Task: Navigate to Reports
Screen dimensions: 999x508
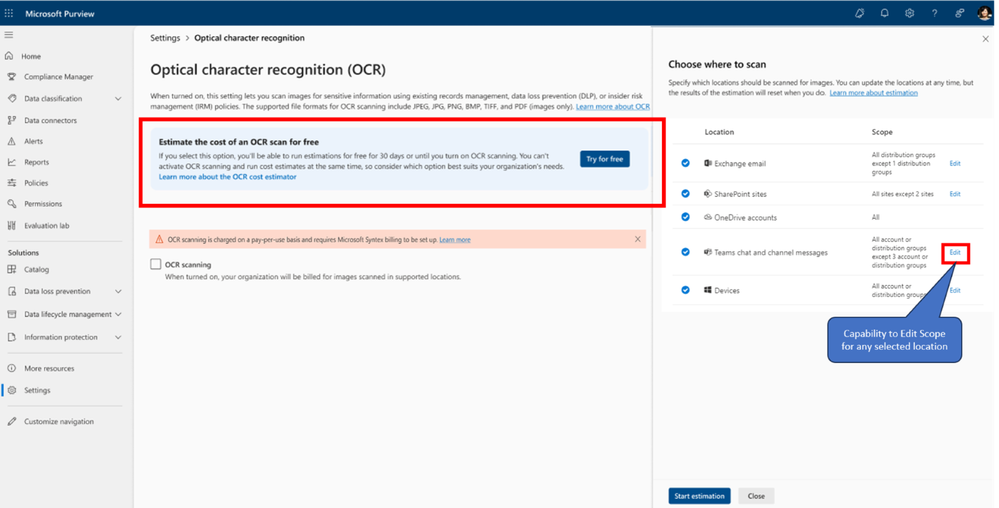Action: point(36,162)
